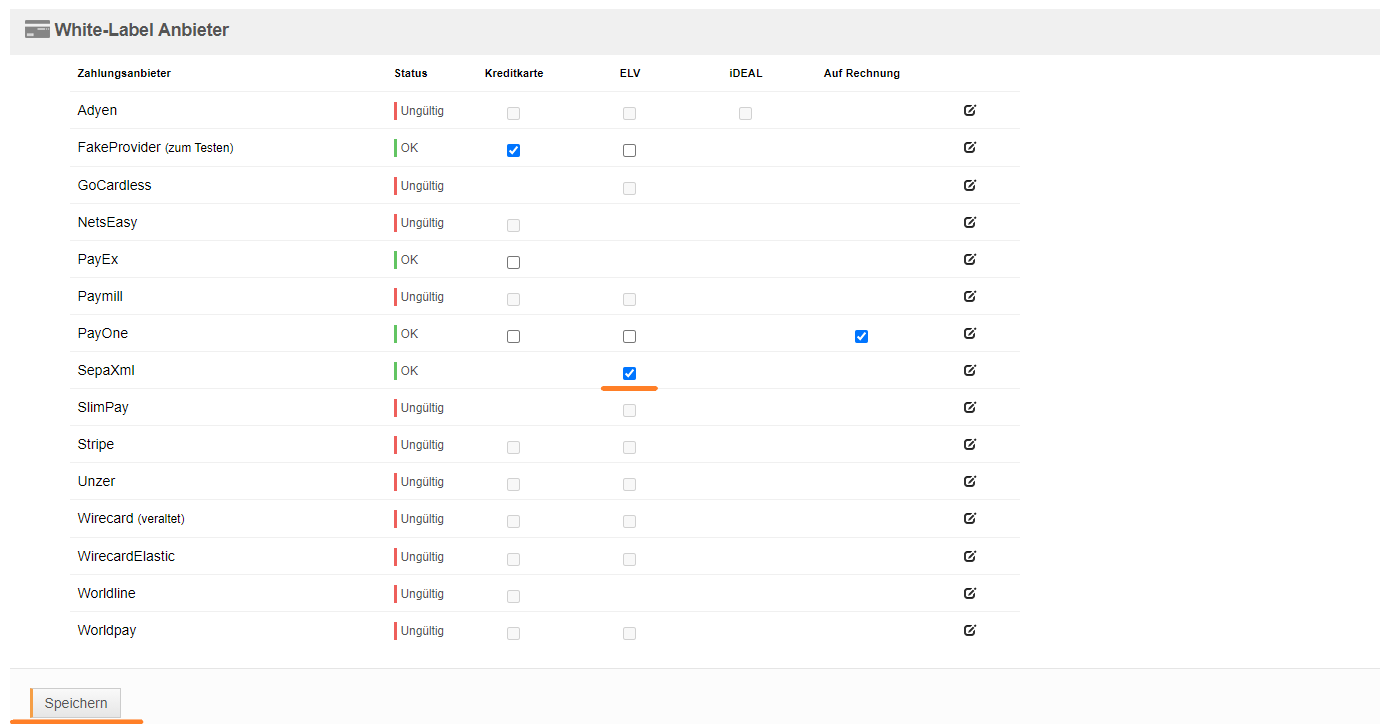
Task: Click the ELV column header
Action: (x=630, y=73)
